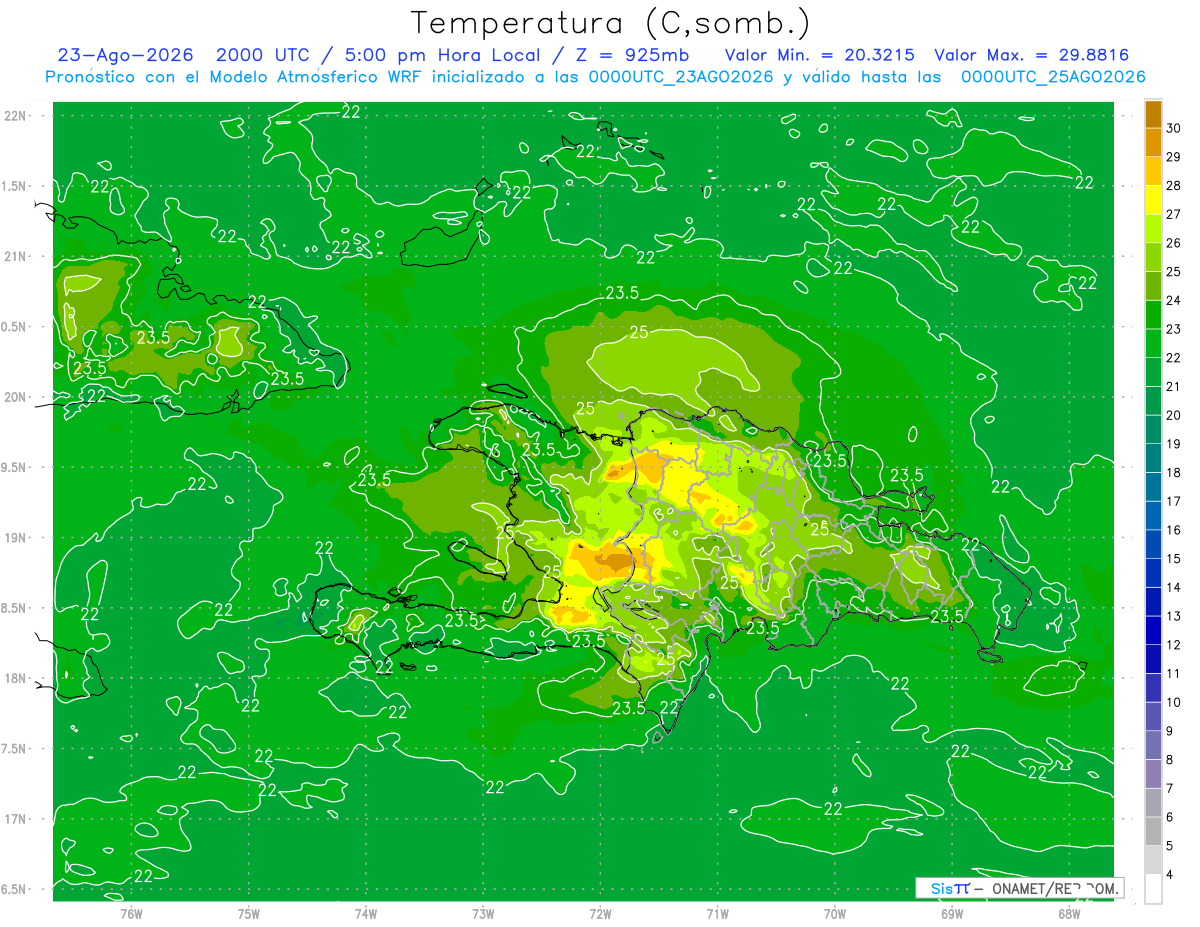Click the "75W" longitude axis label
This screenshot has width=1200, height=927.
click(x=249, y=913)
